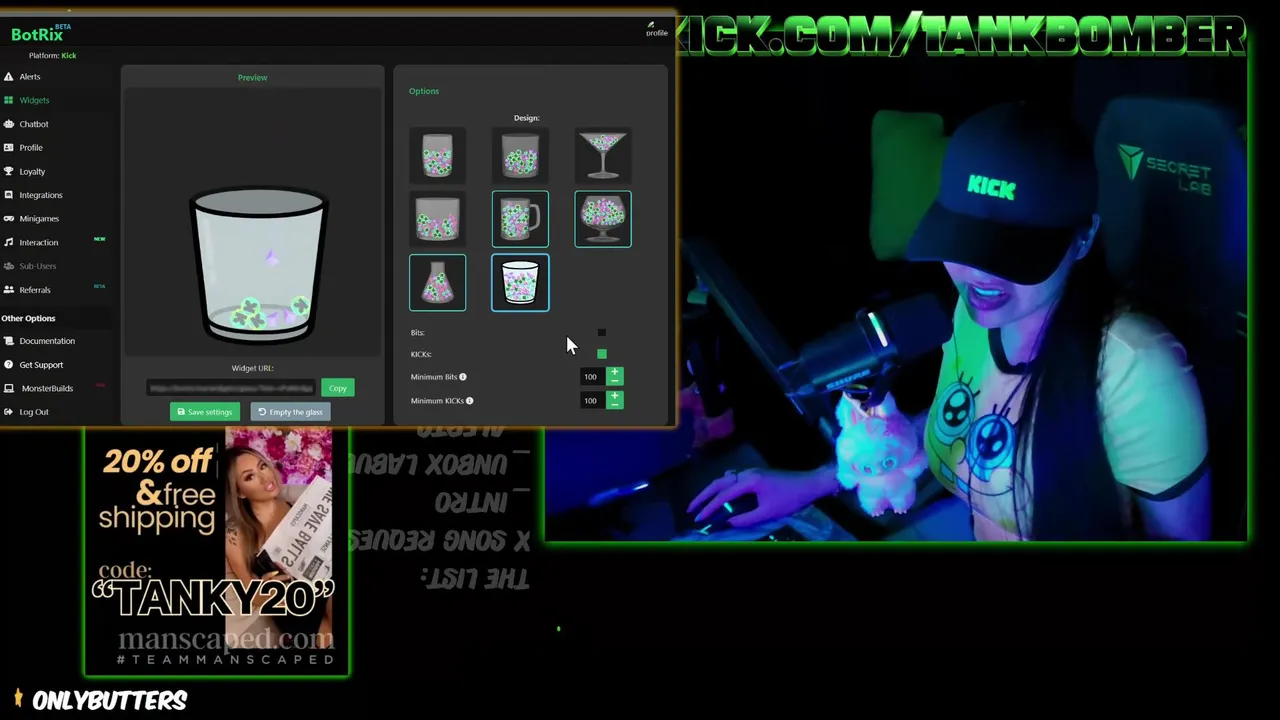Select the Erlenmeyer flask design
1280x720 pixels.
[437, 283]
